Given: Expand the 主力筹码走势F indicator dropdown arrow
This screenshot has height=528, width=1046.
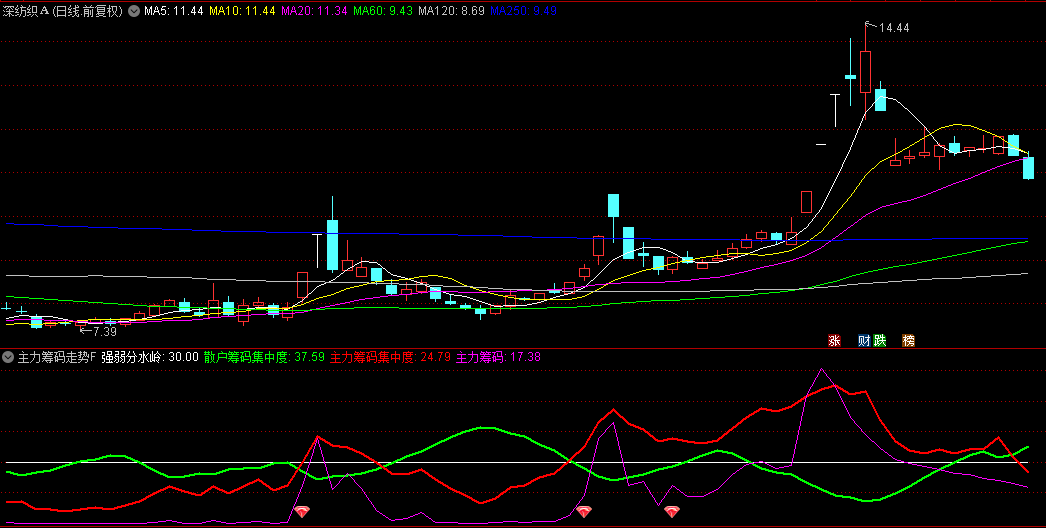Looking at the screenshot, I should pos(9,357).
